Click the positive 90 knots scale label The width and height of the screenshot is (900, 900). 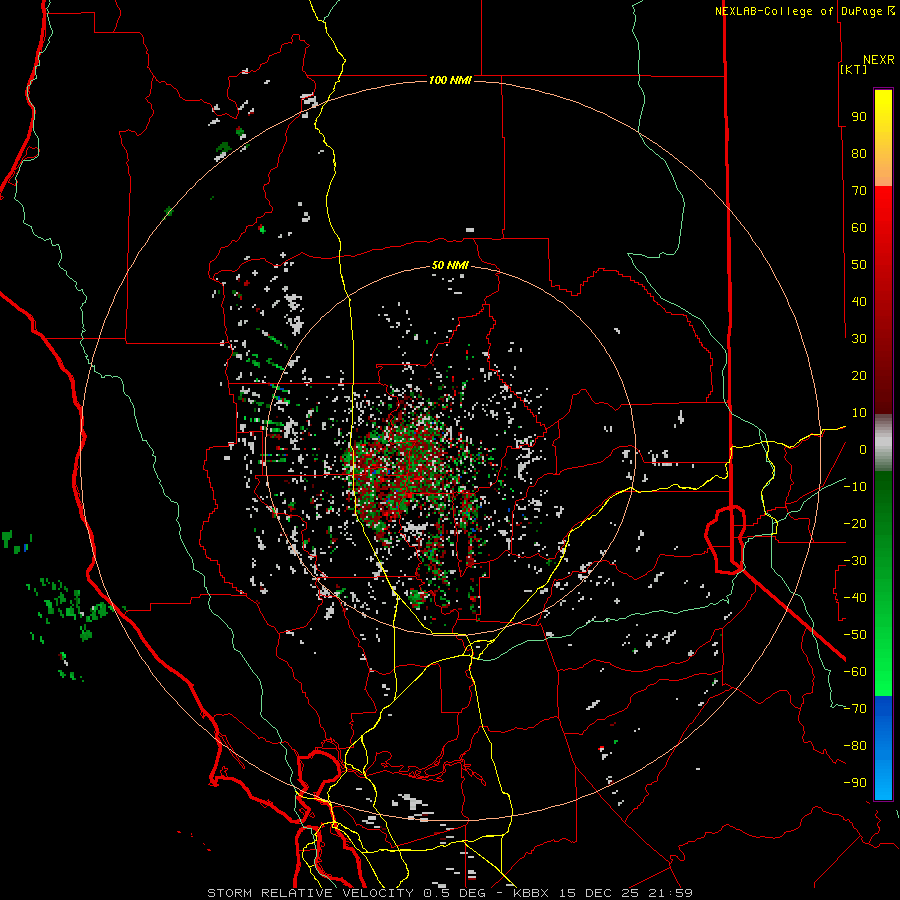859,117
